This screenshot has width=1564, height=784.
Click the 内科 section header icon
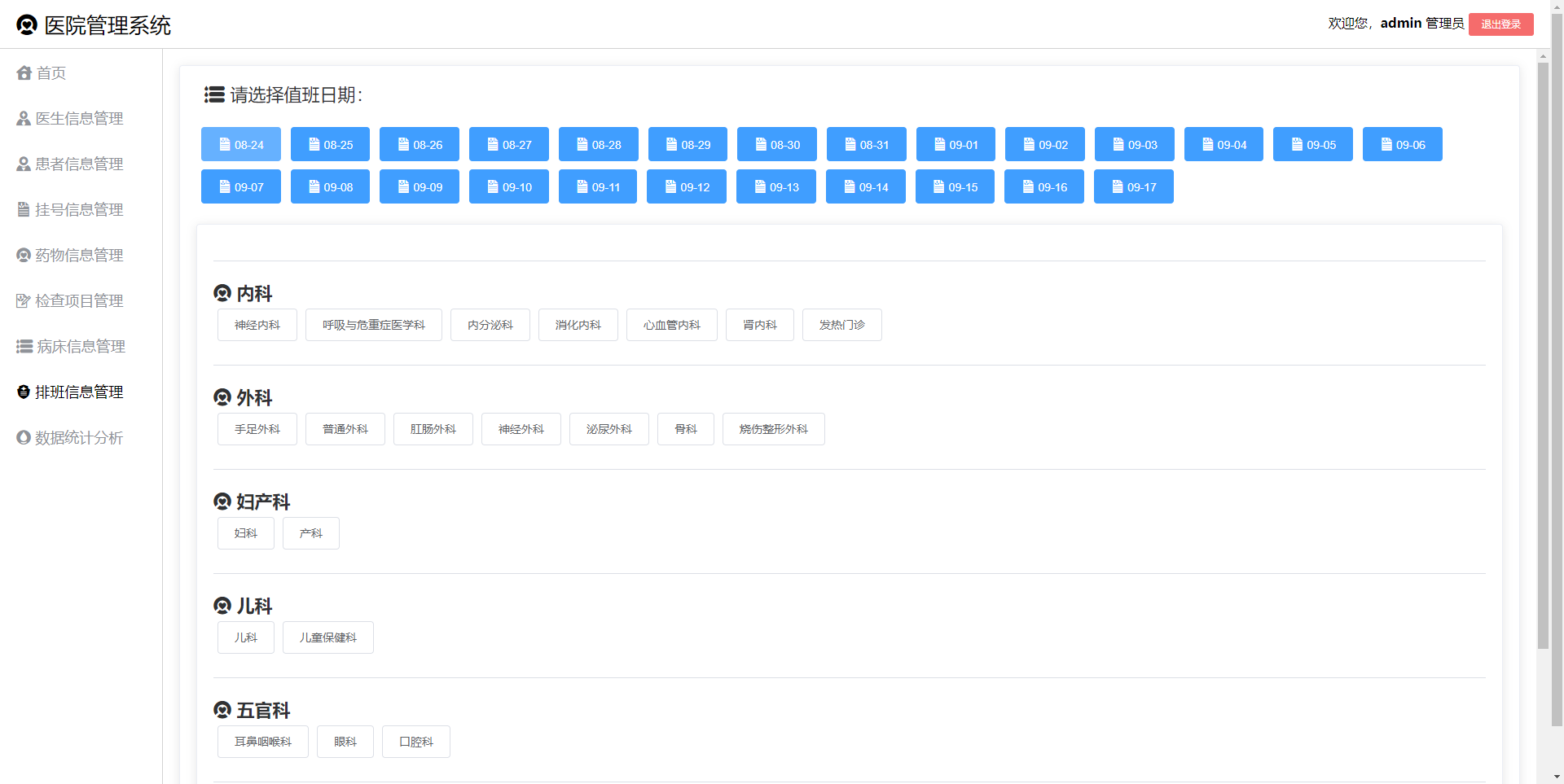point(222,293)
